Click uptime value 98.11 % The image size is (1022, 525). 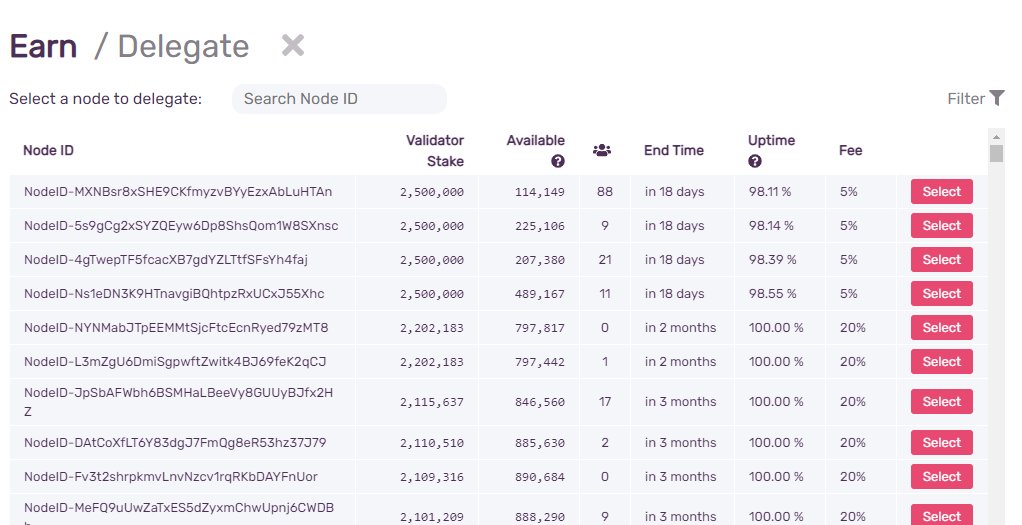[770, 192]
